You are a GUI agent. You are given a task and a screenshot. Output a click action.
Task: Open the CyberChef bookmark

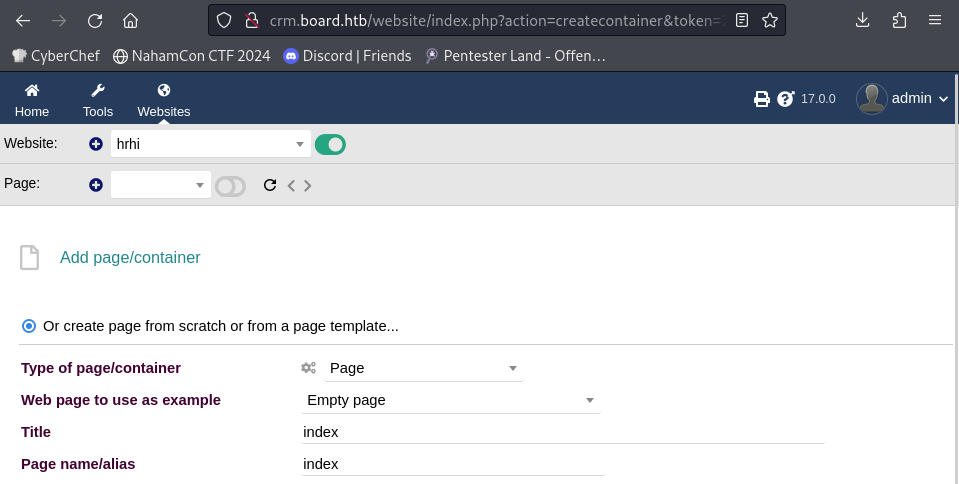tap(56, 56)
